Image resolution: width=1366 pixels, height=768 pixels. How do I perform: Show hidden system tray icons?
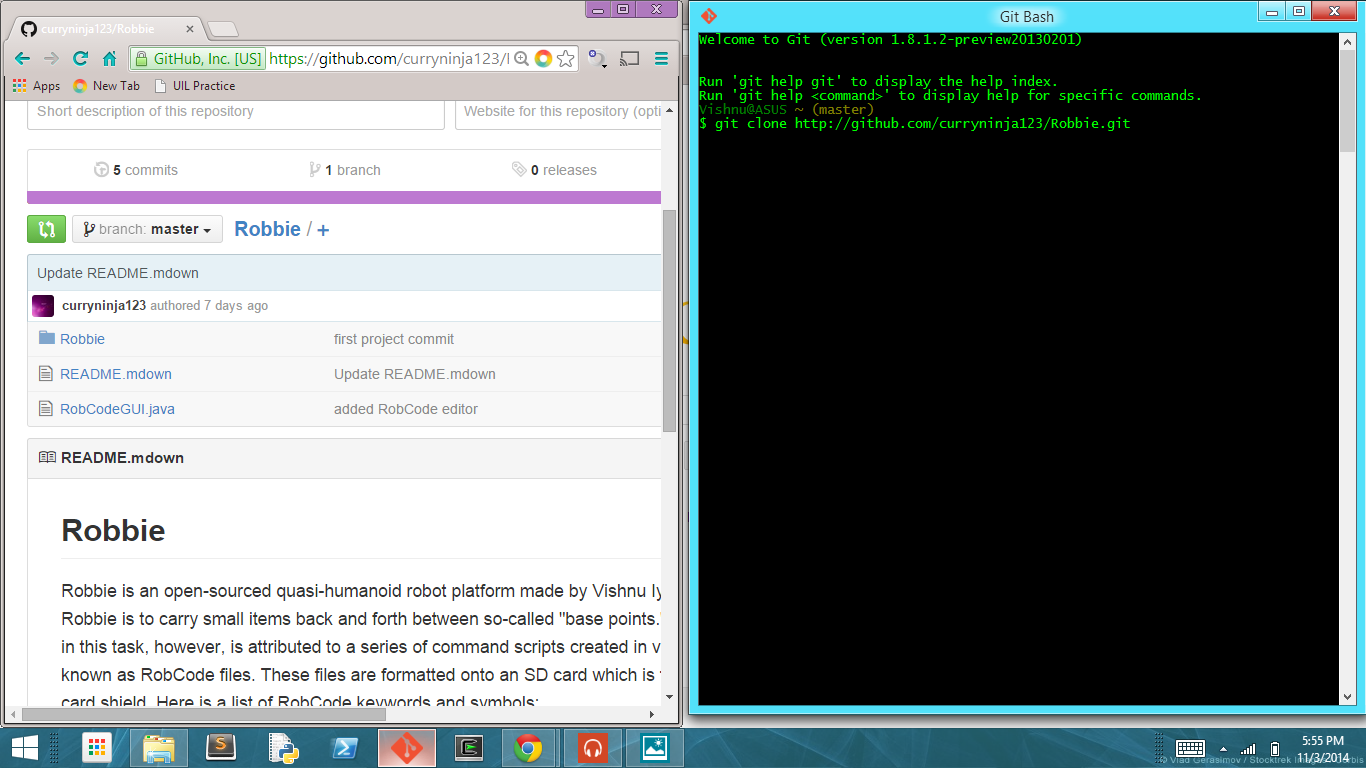tap(1223, 749)
